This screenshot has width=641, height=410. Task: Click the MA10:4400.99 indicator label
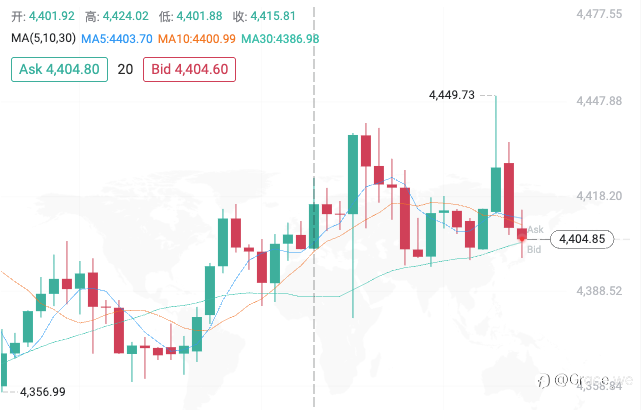click(x=197, y=39)
